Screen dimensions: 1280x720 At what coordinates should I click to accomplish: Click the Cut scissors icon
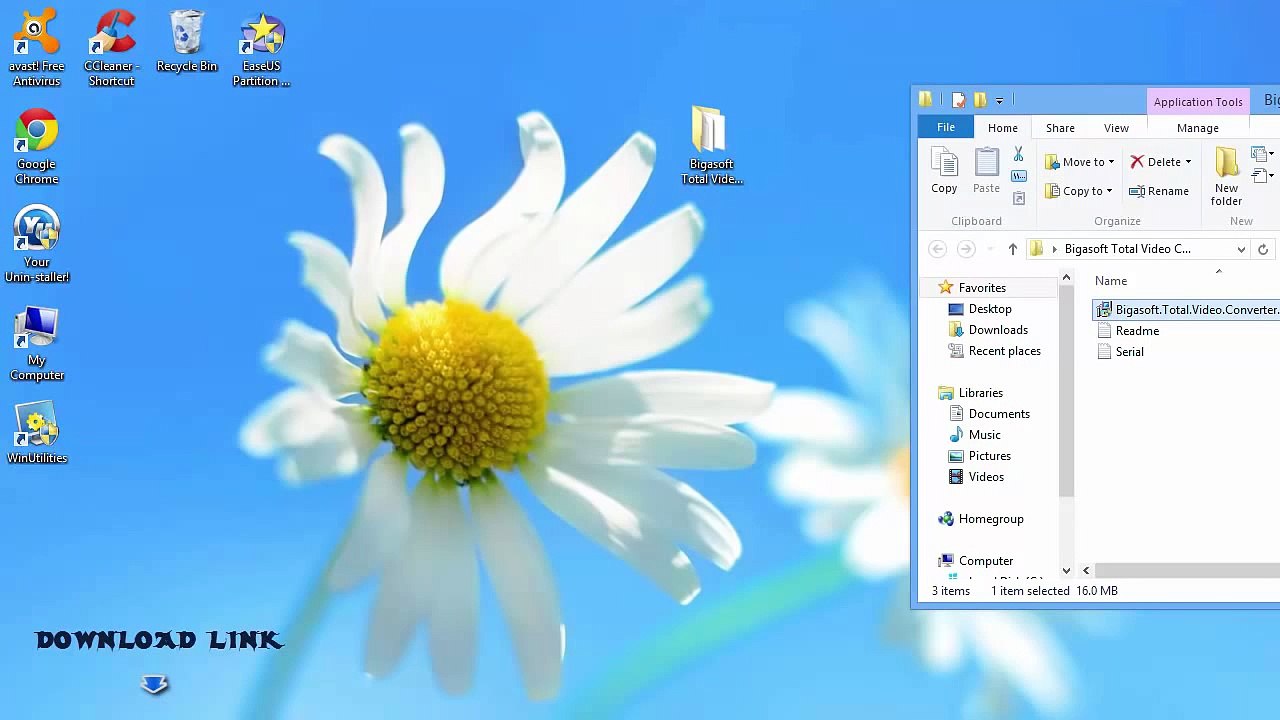coord(1018,154)
